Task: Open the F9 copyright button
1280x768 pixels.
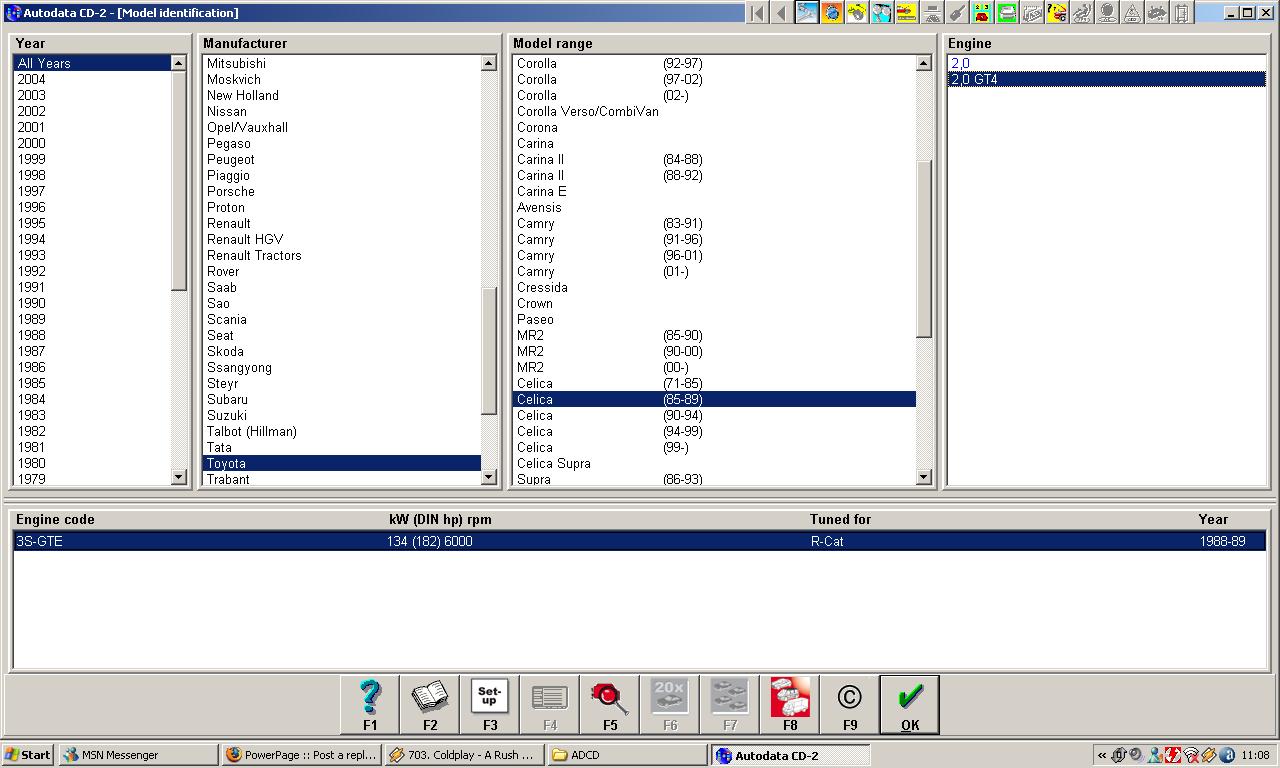Action: (850, 705)
